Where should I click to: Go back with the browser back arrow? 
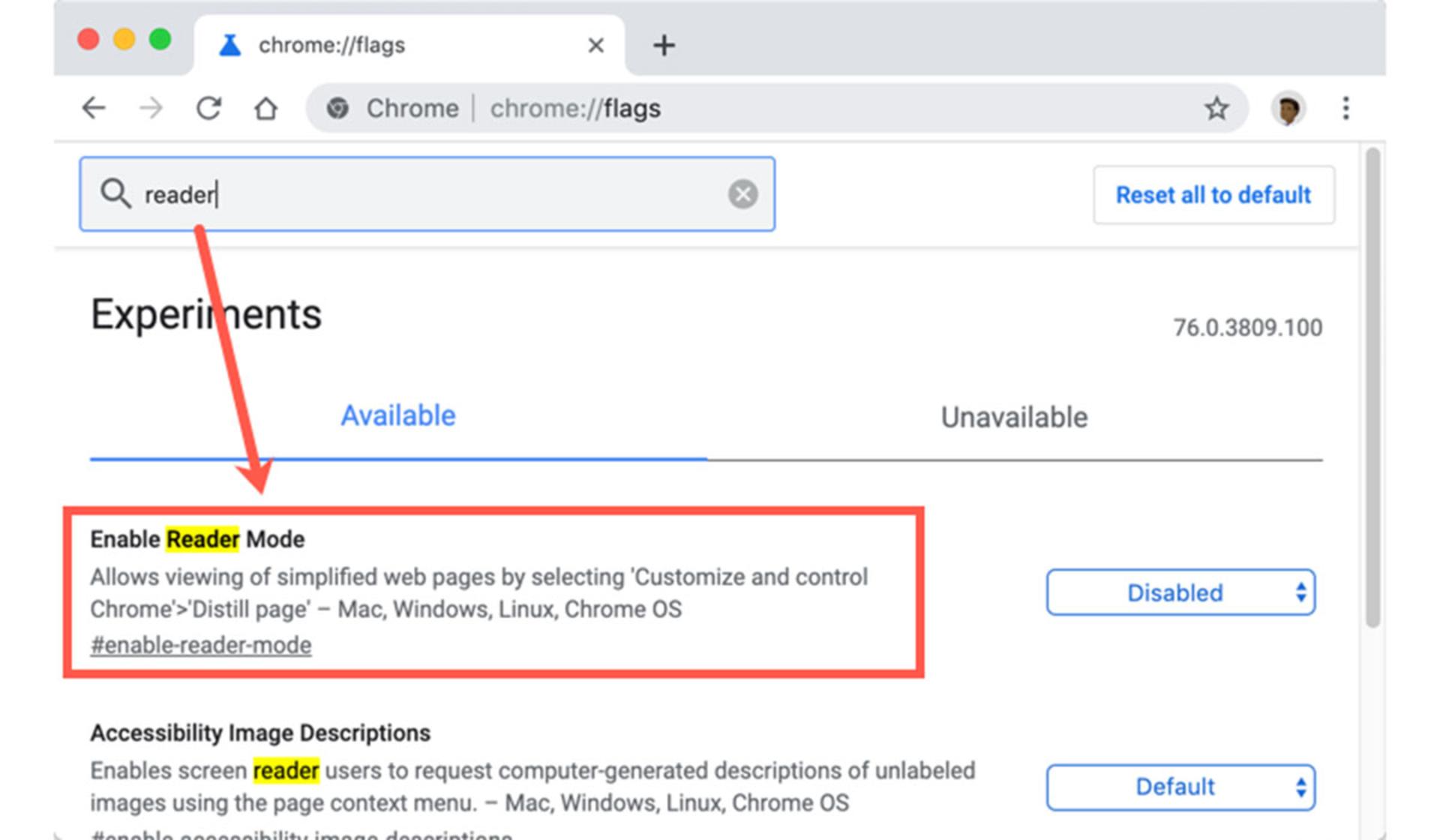(x=94, y=109)
